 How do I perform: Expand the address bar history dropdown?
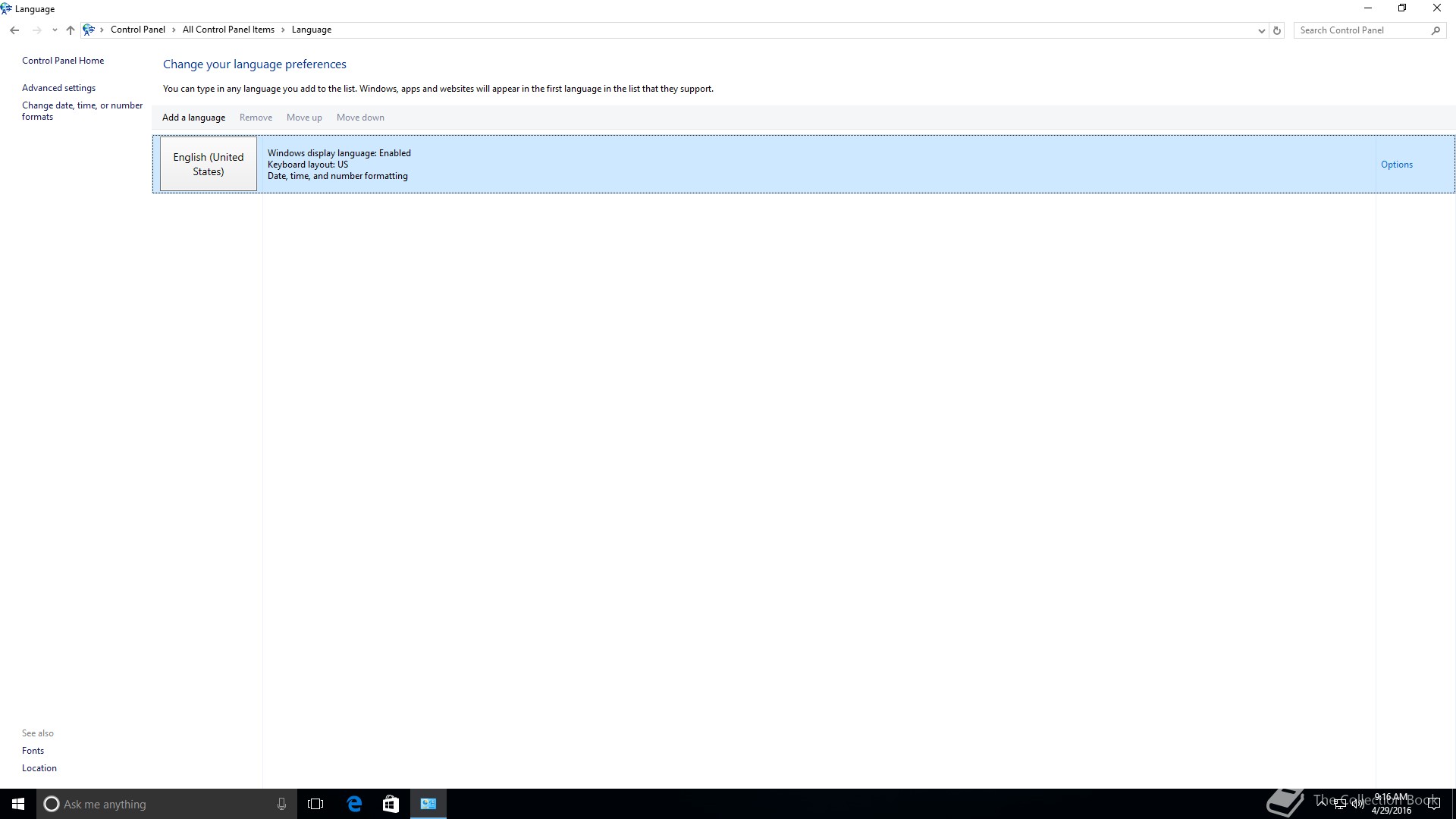1261,30
